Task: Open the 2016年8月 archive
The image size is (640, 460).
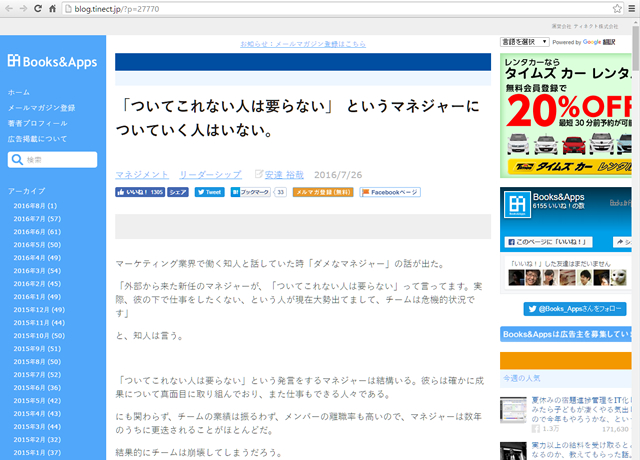Action: 35,206
